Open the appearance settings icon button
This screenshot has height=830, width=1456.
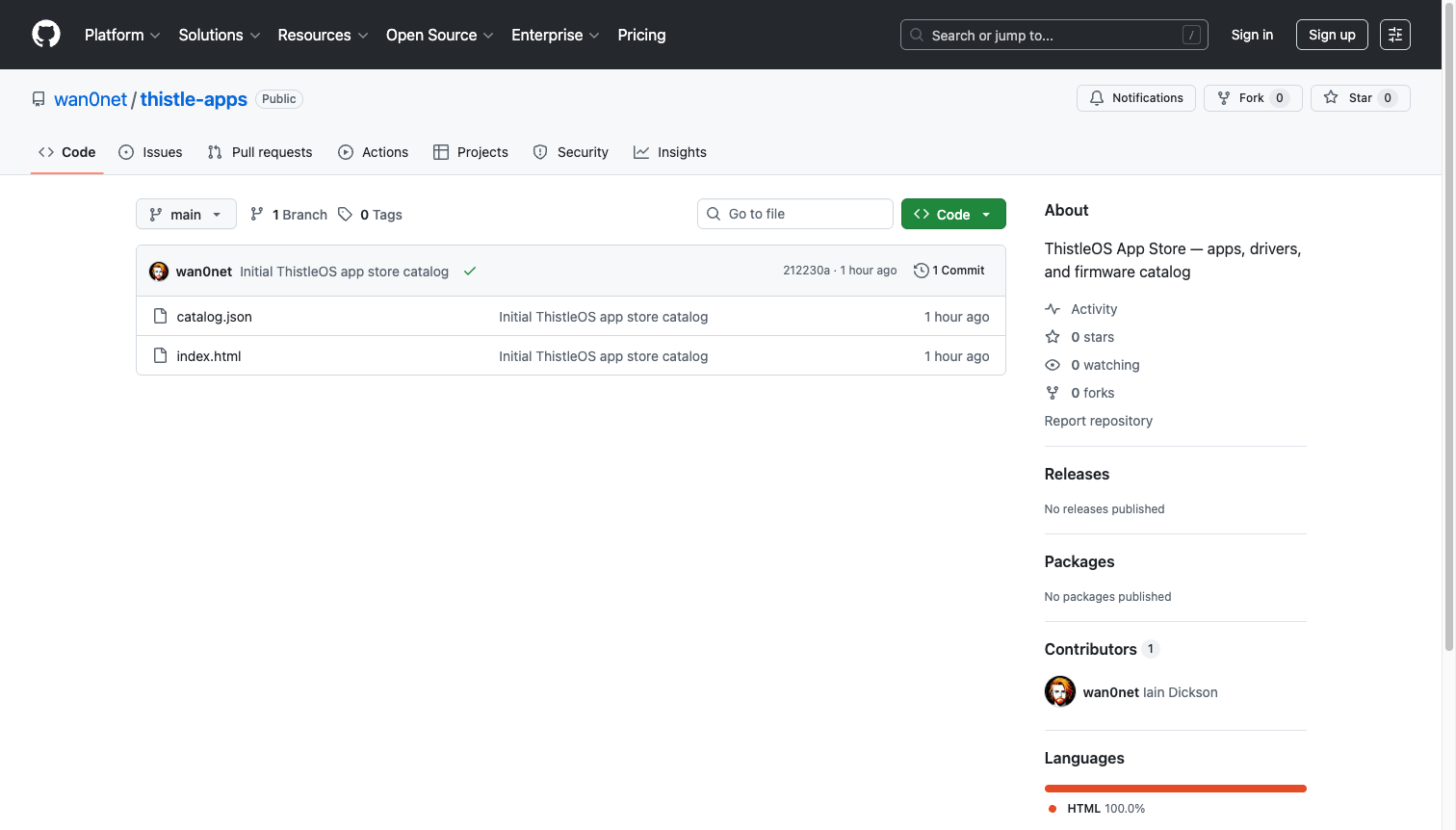click(x=1394, y=35)
